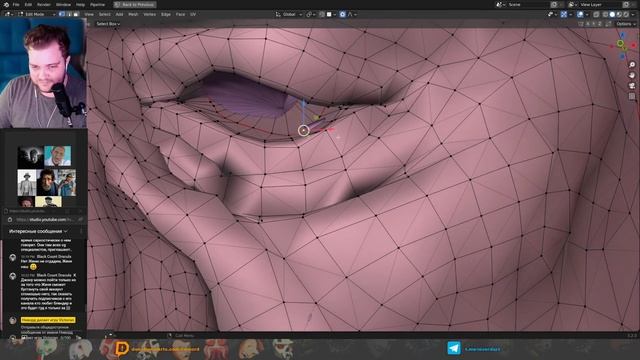Toggle X-ray mode
The image size is (640, 360).
pos(596,14)
